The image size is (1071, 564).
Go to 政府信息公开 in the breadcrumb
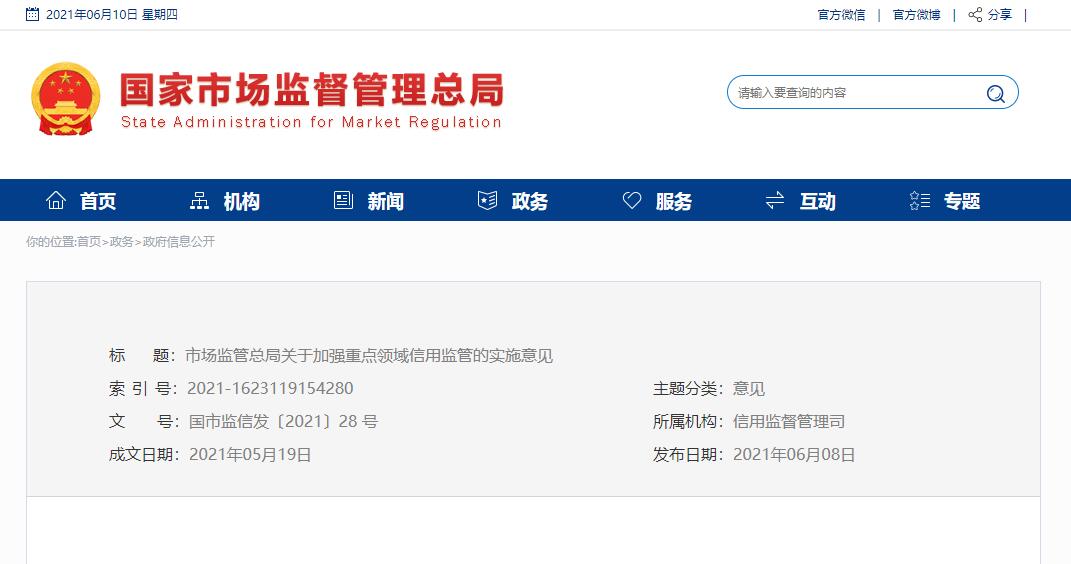click(x=179, y=242)
